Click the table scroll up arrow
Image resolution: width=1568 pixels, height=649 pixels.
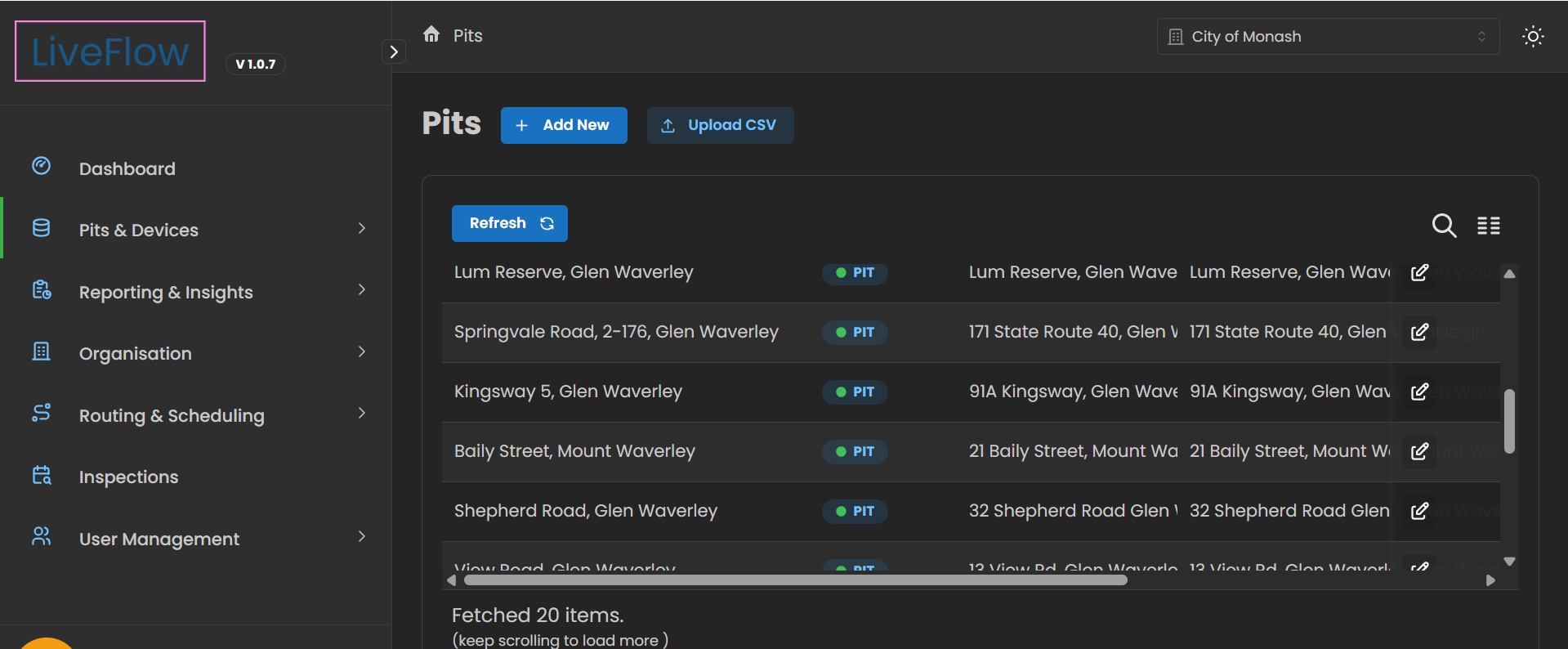click(x=1509, y=274)
